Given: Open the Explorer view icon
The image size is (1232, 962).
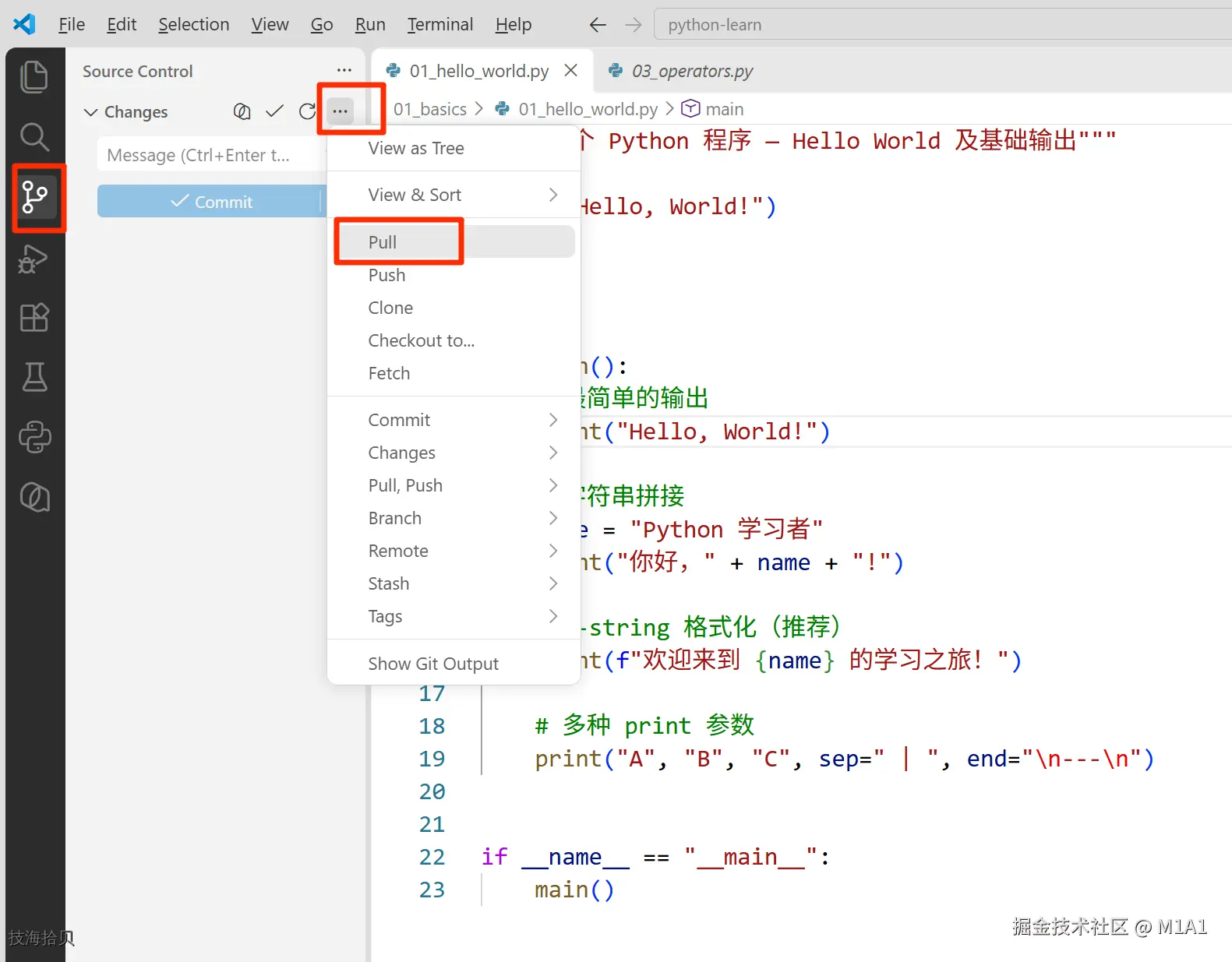Looking at the screenshot, I should coord(34,76).
